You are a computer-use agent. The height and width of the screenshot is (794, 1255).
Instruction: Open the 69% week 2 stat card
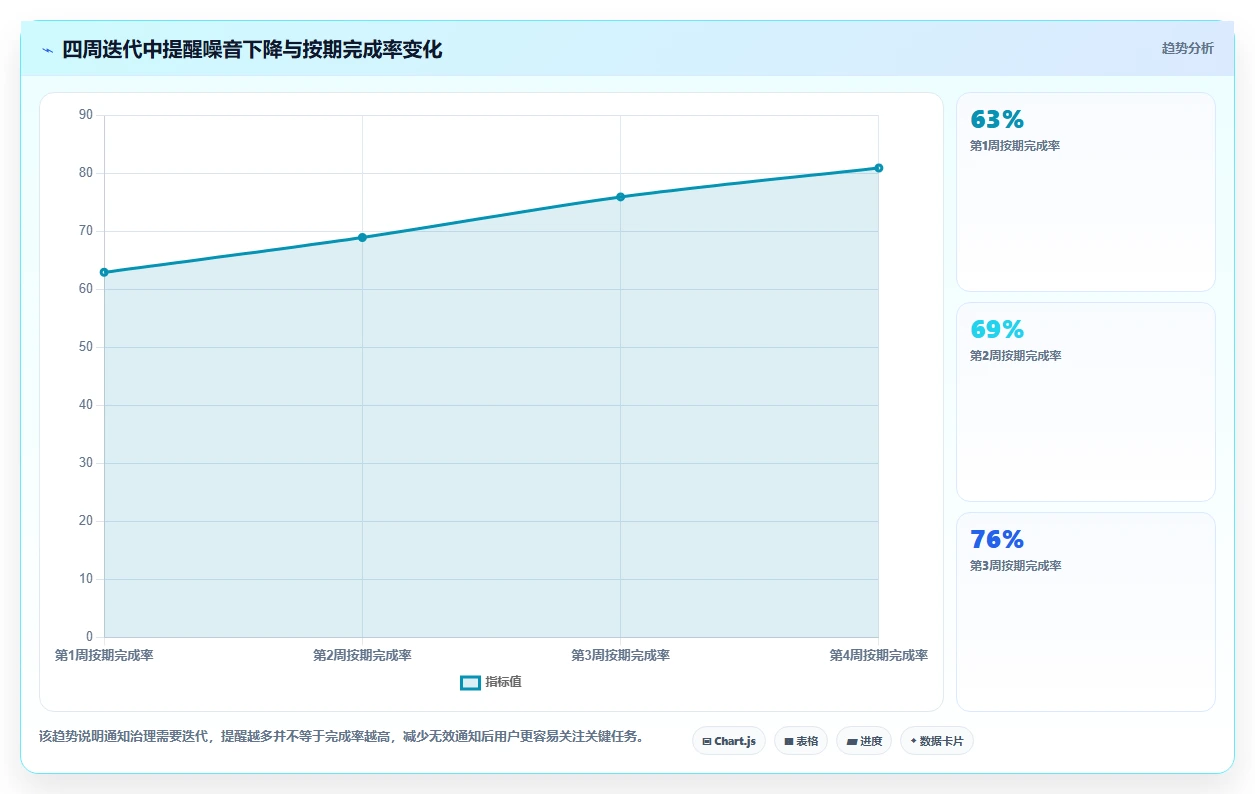[x=1085, y=402]
